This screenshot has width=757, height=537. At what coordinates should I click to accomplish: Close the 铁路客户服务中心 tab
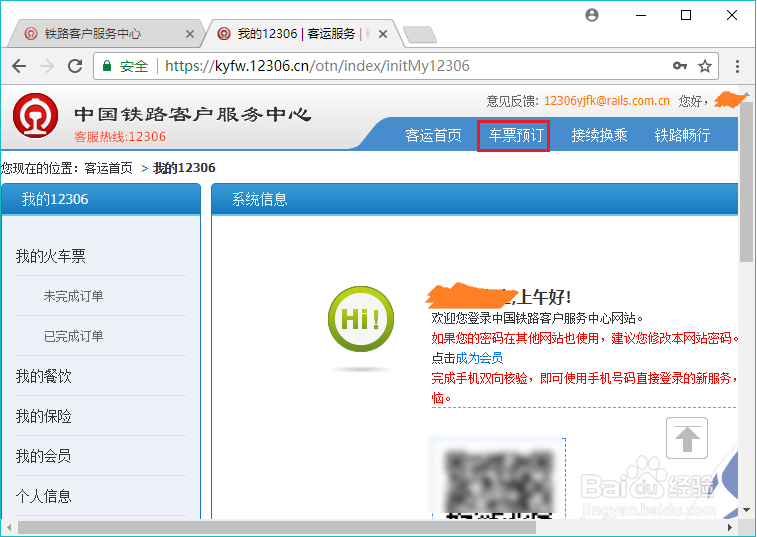(190, 34)
